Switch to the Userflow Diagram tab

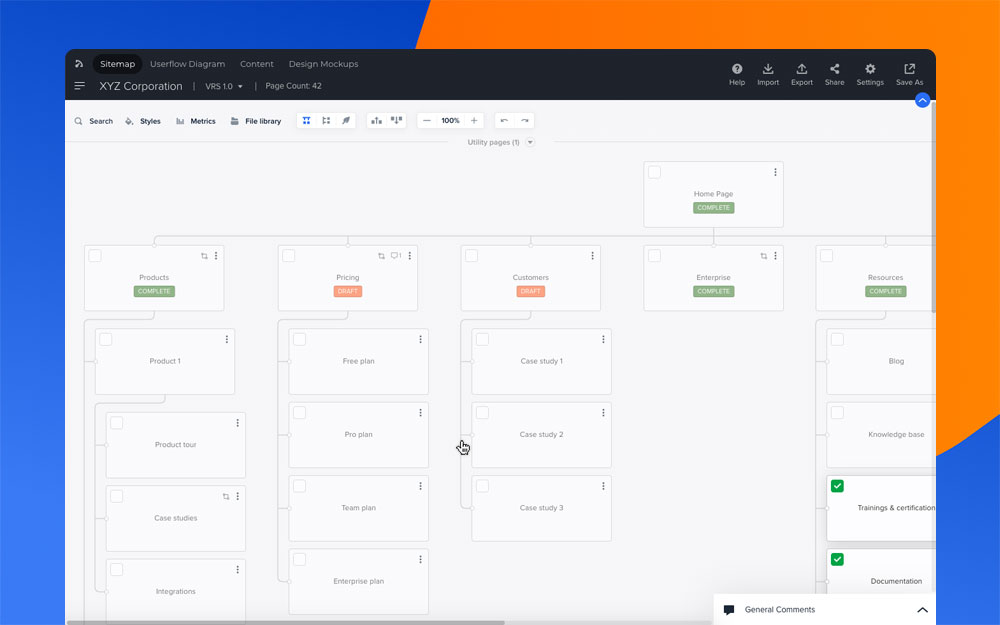(x=187, y=64)
